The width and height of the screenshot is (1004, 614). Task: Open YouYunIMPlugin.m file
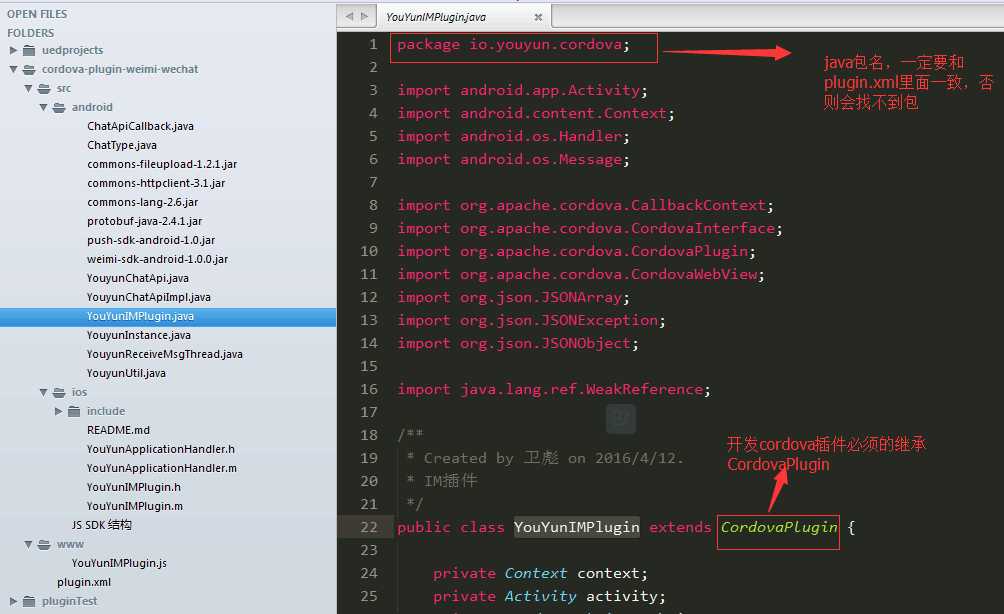pos(135,506)
